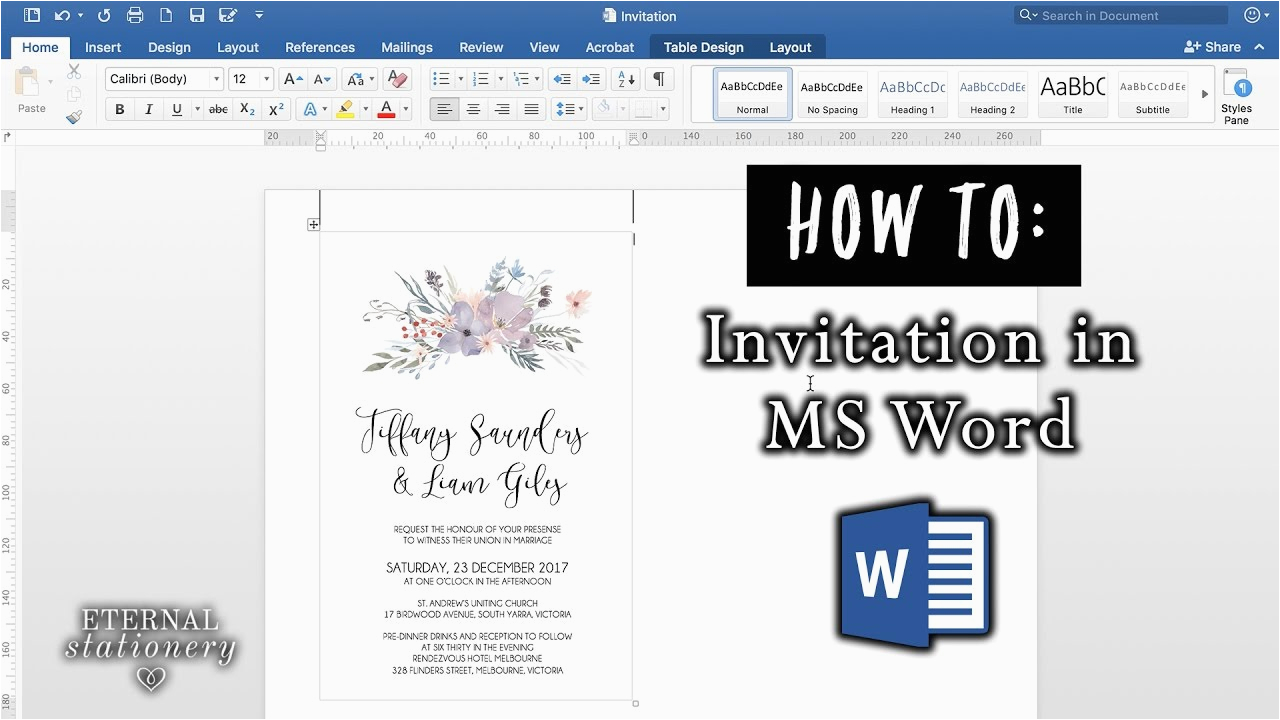Toggle bold formatting
1280x720 pixels.
119,109
